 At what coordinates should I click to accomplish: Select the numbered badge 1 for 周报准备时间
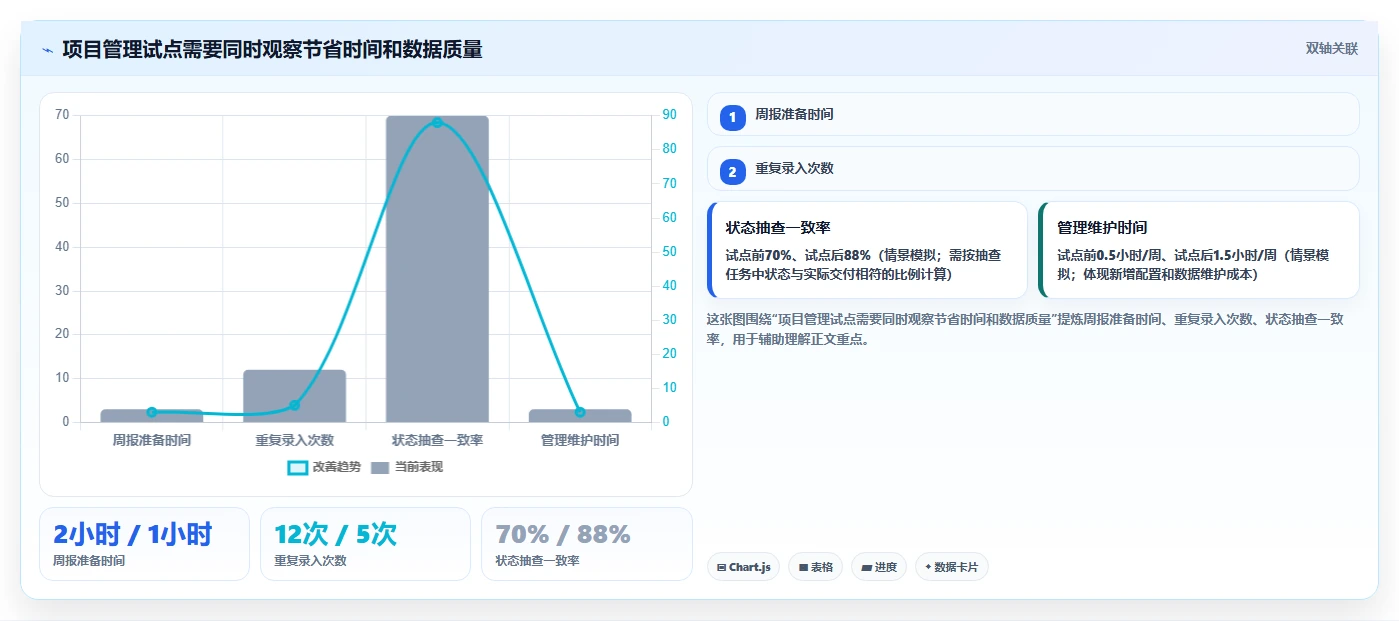732,117
